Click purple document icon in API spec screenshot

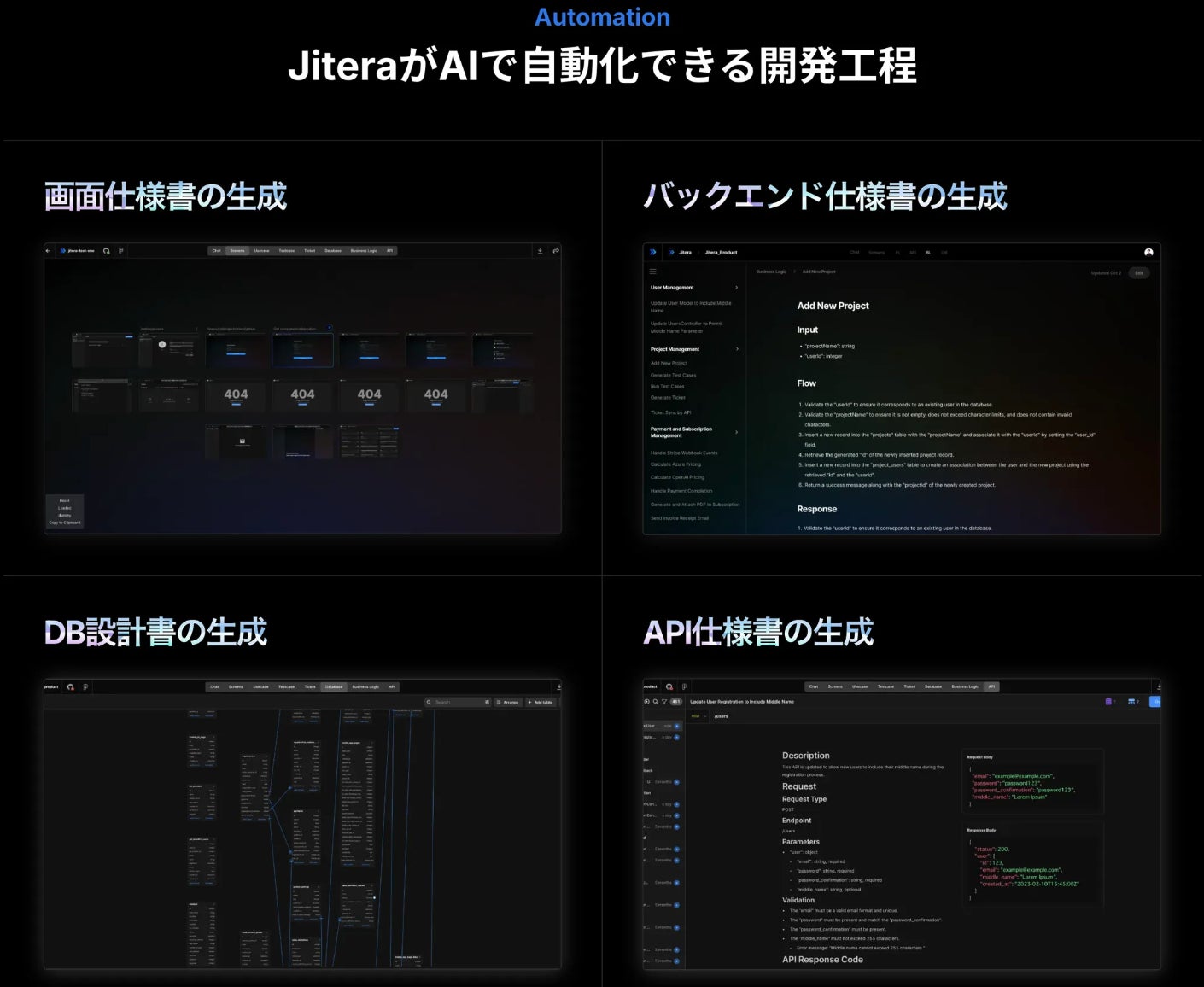pos(1108,702)
